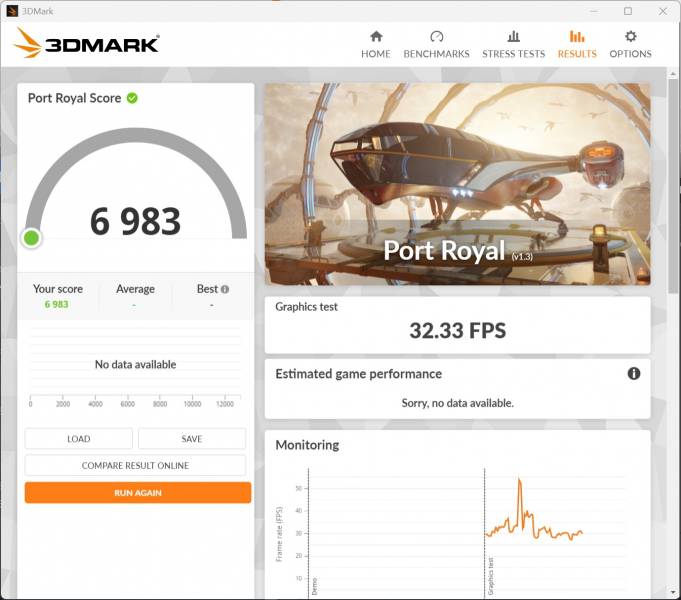Click the Estimated game performance heading
681x600 pixels.
click(358, 374)
